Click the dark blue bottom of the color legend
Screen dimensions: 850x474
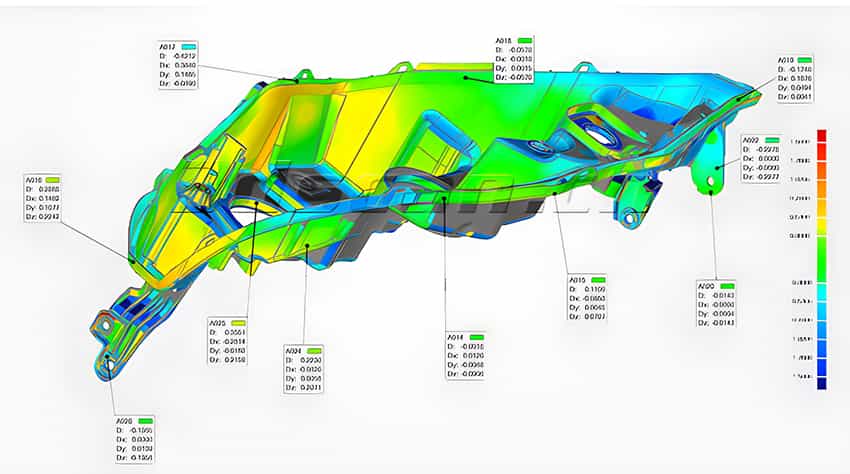click(x=821, y=380)
